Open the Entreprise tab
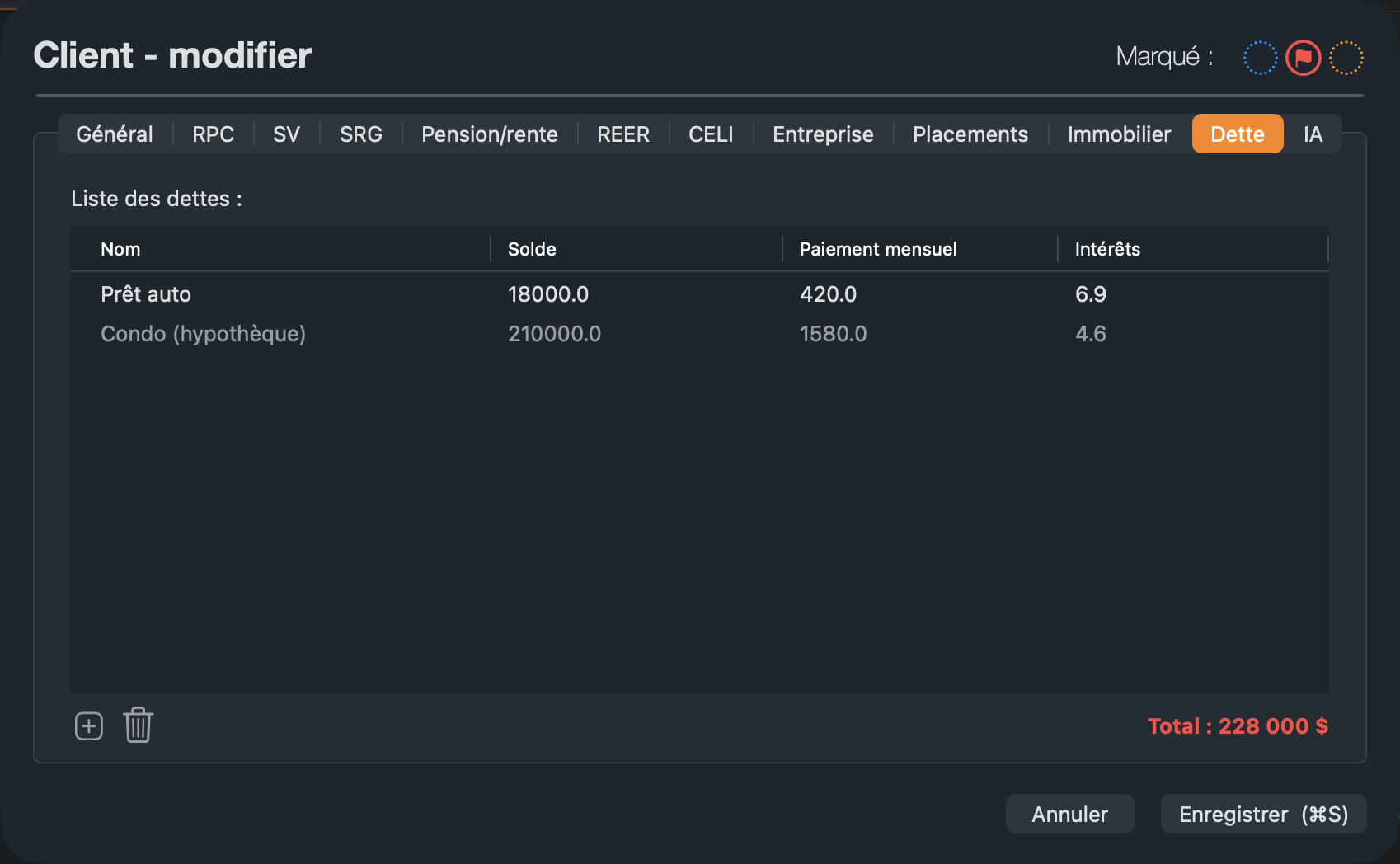This screenshot has height=864, width=1400. [823, 134]
